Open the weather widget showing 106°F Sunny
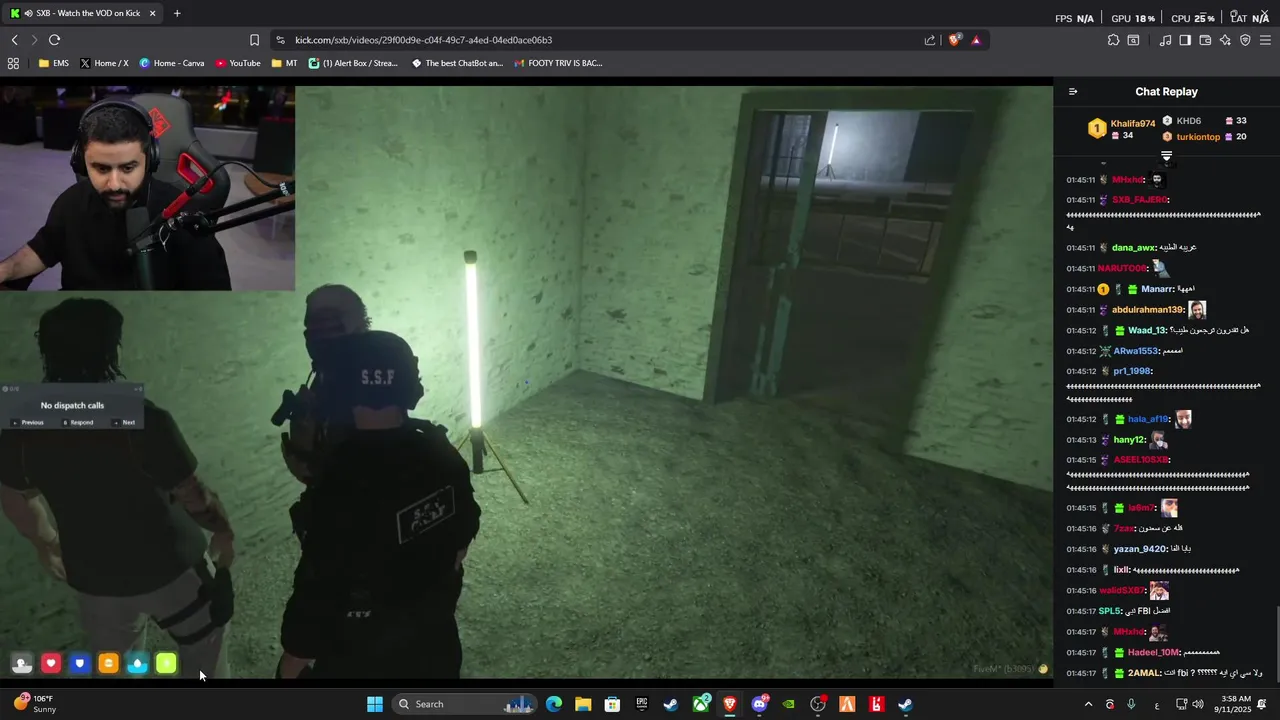This screenshot has height=720, width=1280. point(35,704)
